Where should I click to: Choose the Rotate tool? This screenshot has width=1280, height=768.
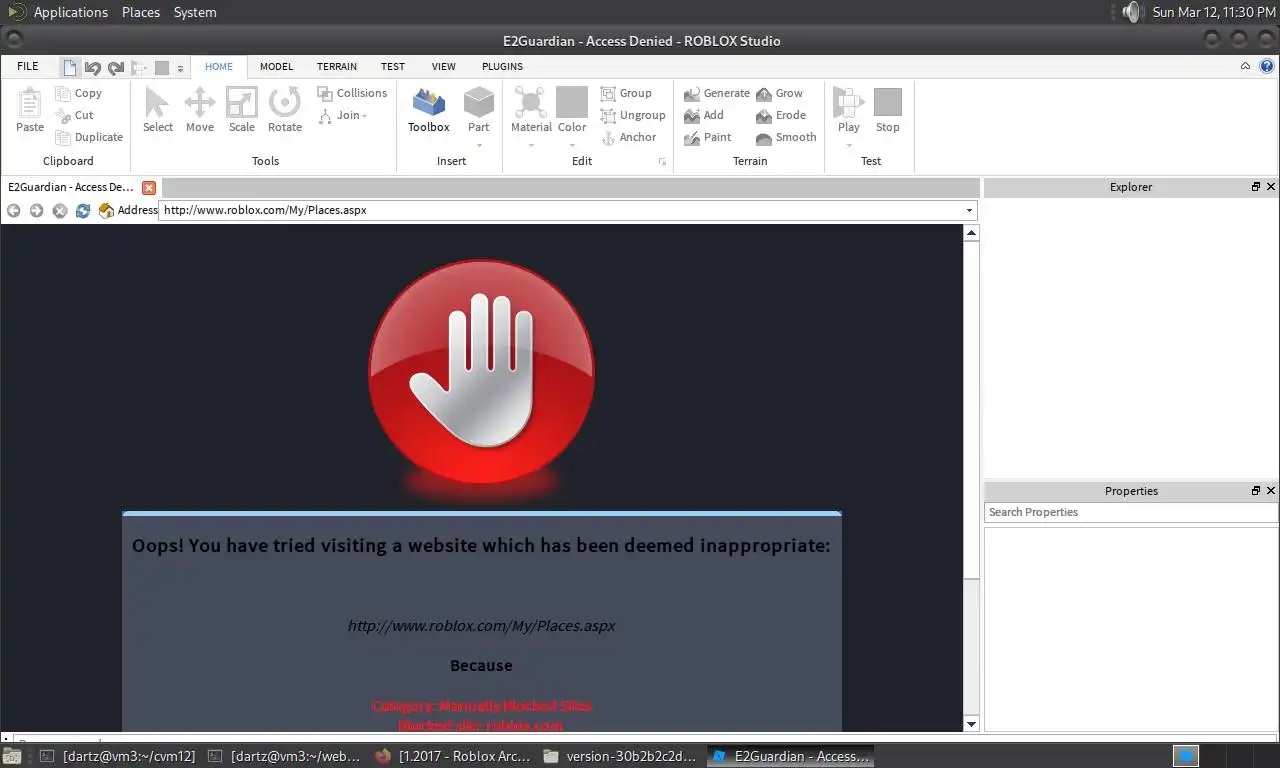(x=285, y=109)
